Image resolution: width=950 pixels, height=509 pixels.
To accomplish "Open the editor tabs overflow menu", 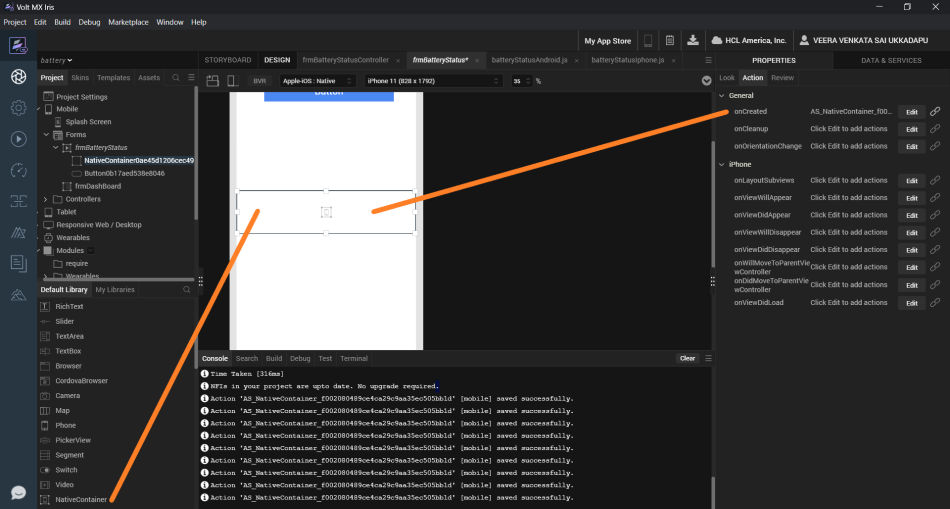I will 708,60.
